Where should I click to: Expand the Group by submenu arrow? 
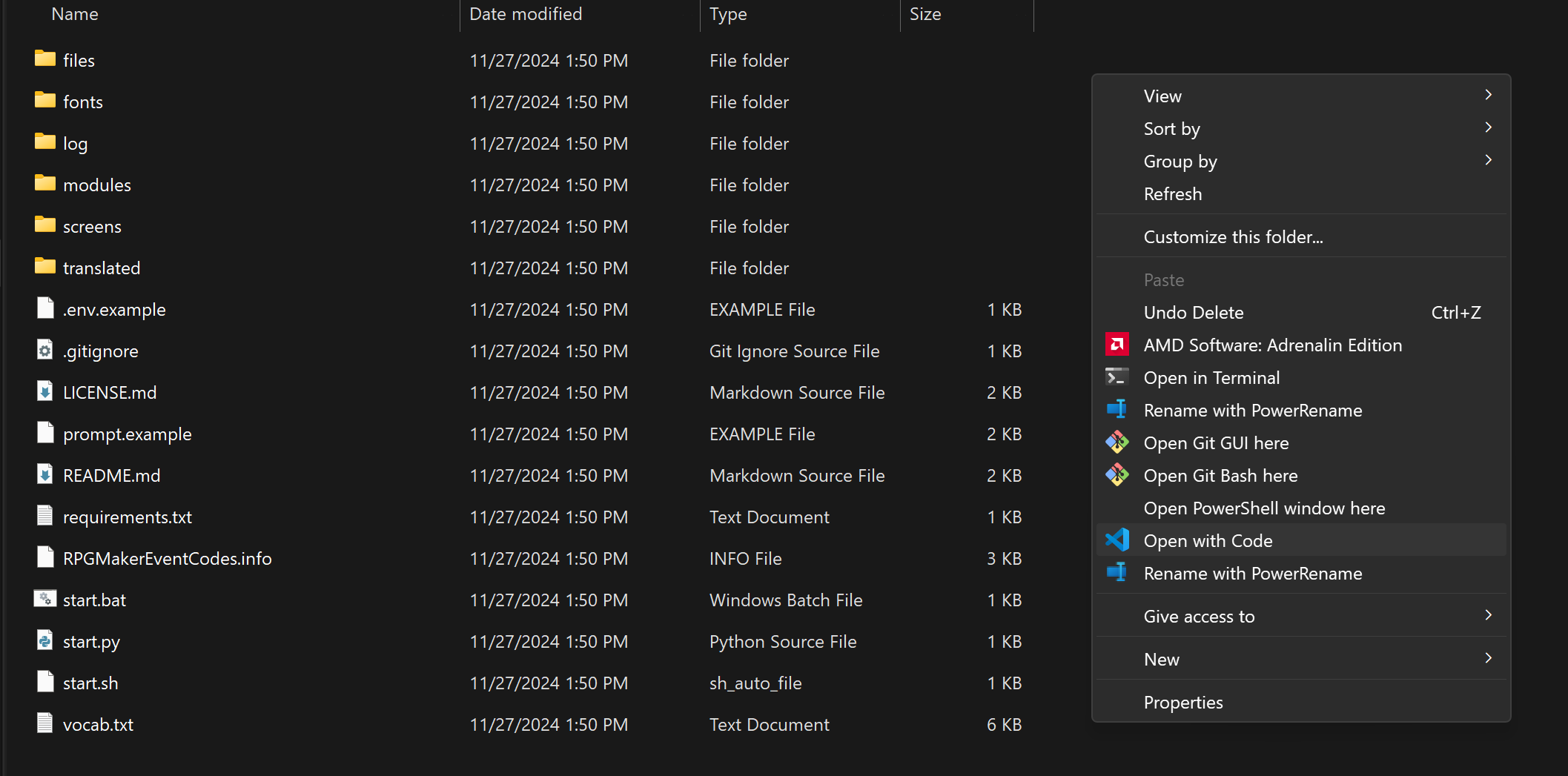tap(1488, 160)
